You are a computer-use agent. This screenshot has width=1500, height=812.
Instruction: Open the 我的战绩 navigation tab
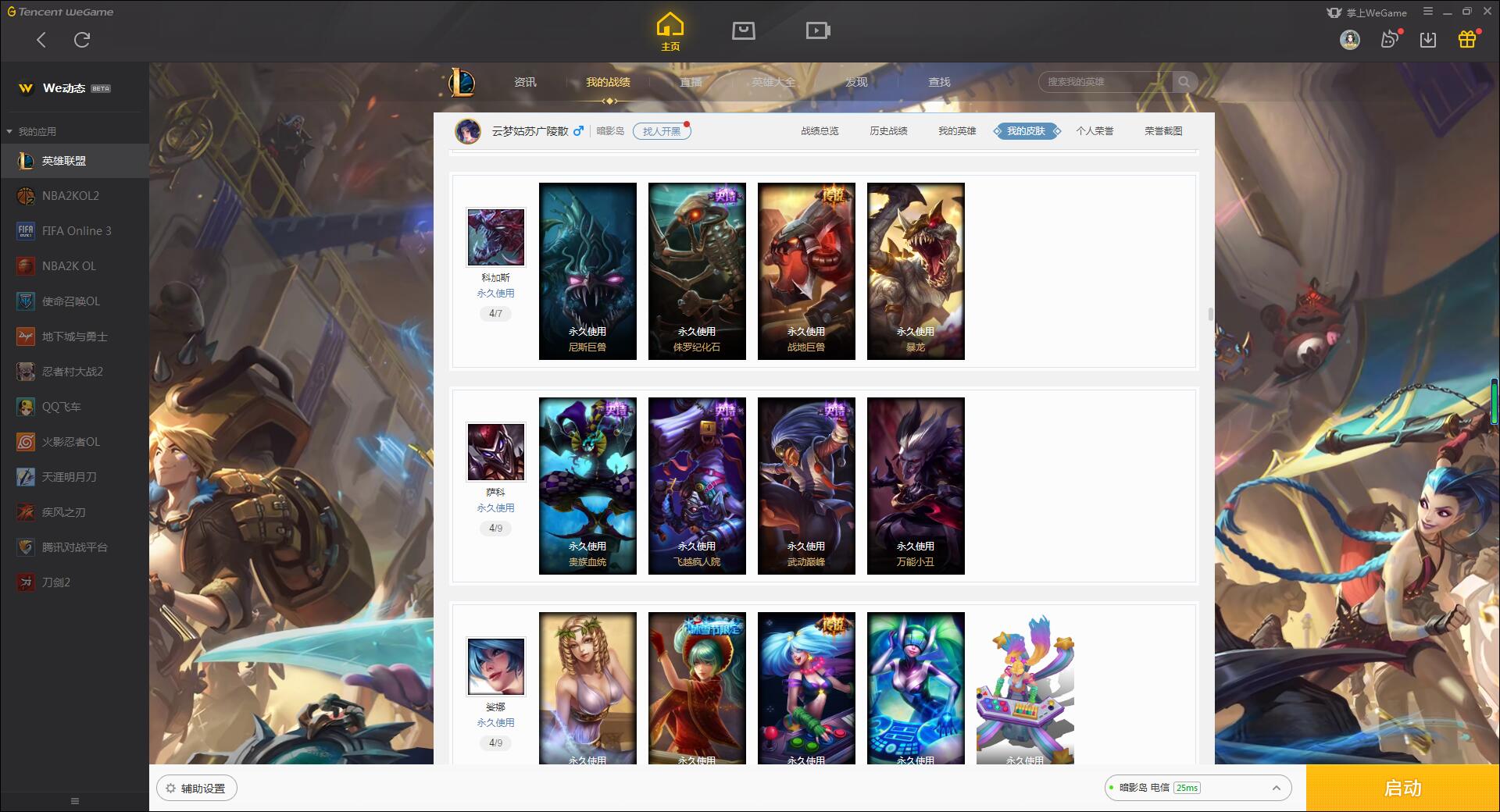coord(608,82)
